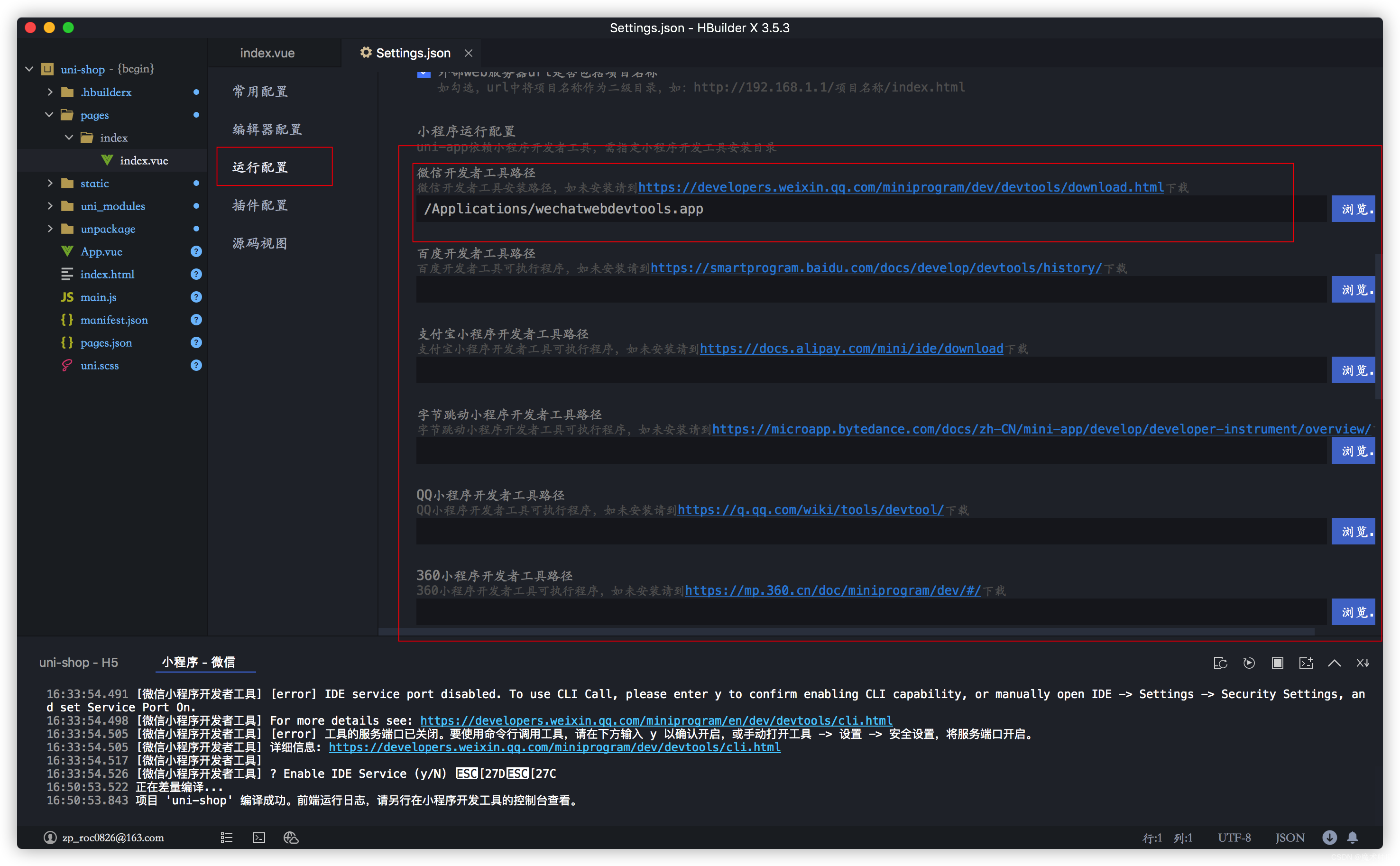
Task: Click the braces icon beside manifest.json
Action: pos(67,320)
